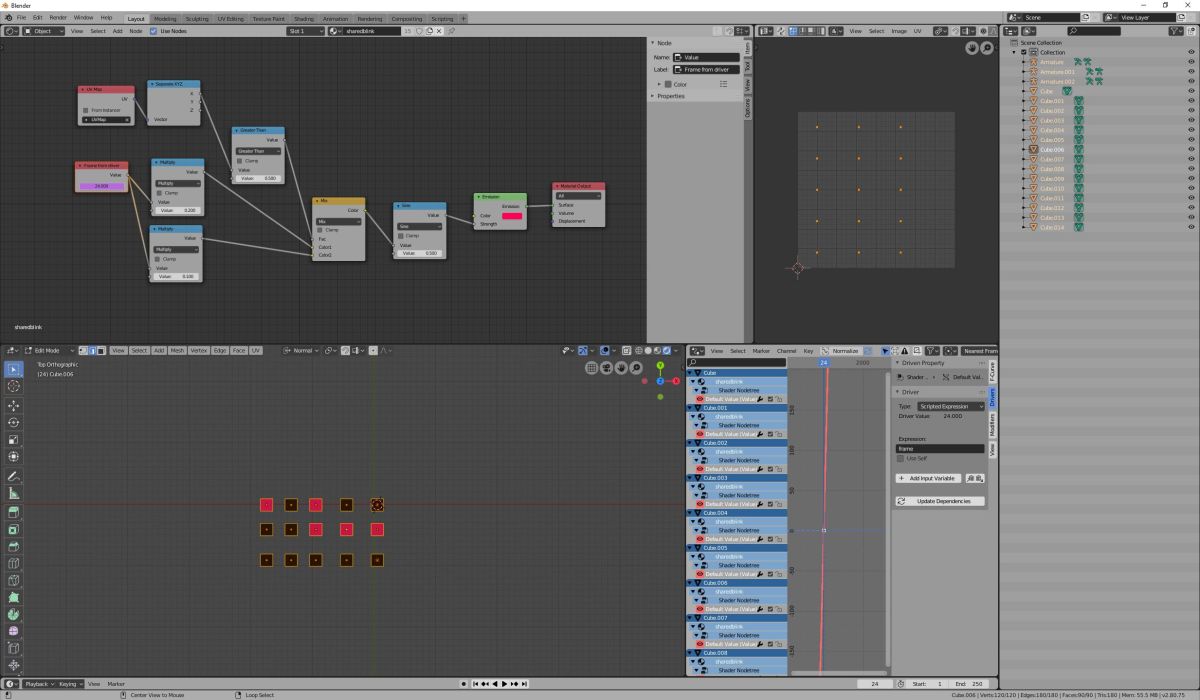Open Slot 1 dropdown
This screenshot has height=700, width=1200.
tap(305, 31)
